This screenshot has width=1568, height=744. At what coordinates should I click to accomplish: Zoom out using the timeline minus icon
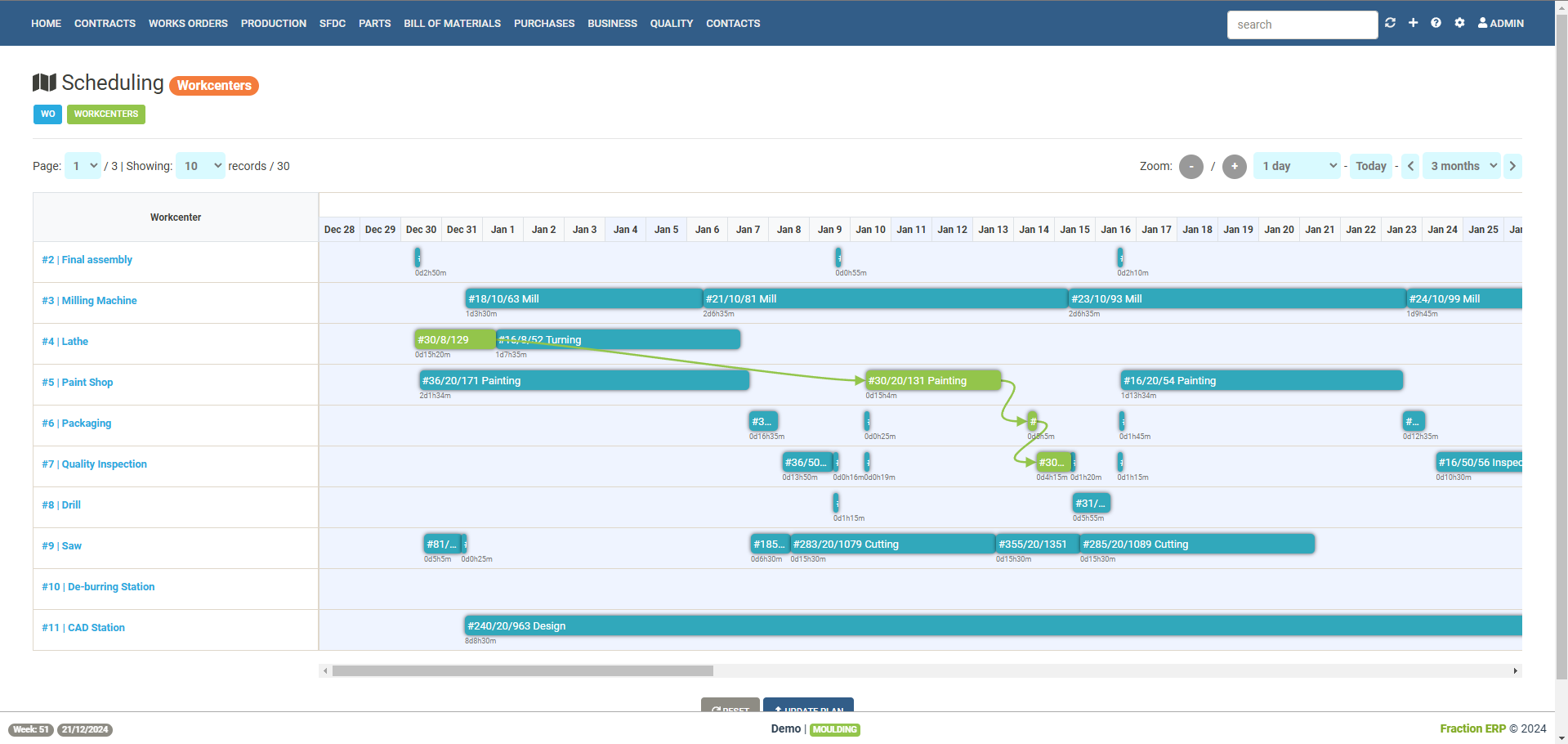pos(1191,166)
